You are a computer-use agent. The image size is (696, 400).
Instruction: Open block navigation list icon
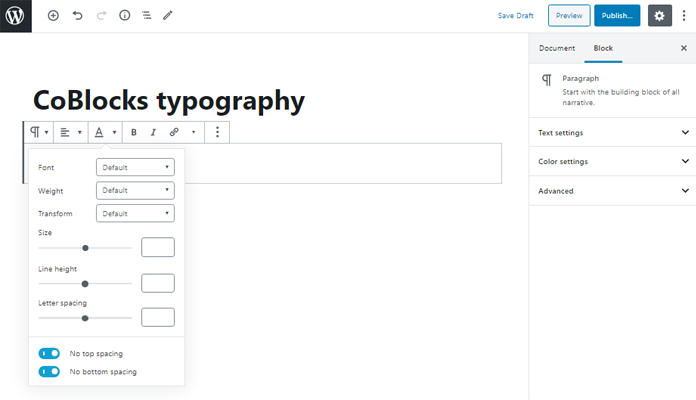[x=146, y=16]
